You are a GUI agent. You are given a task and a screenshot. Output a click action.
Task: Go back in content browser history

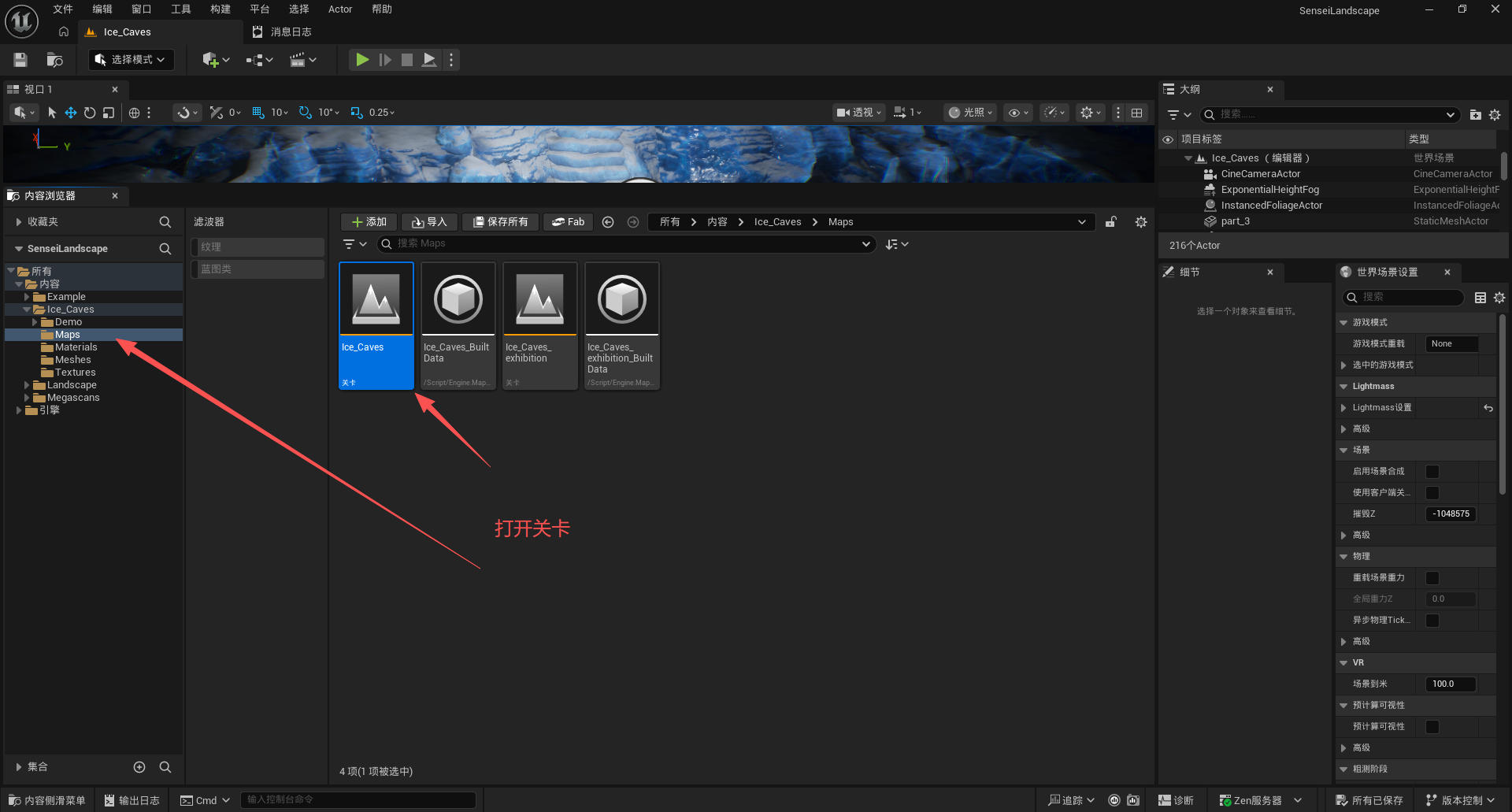(x=608, y=222)
